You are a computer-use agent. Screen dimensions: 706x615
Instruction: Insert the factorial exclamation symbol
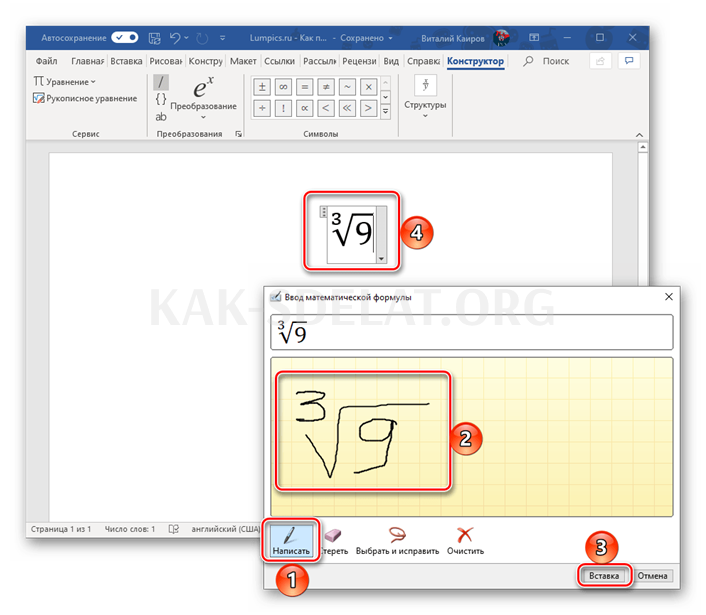tap(283, 108)
